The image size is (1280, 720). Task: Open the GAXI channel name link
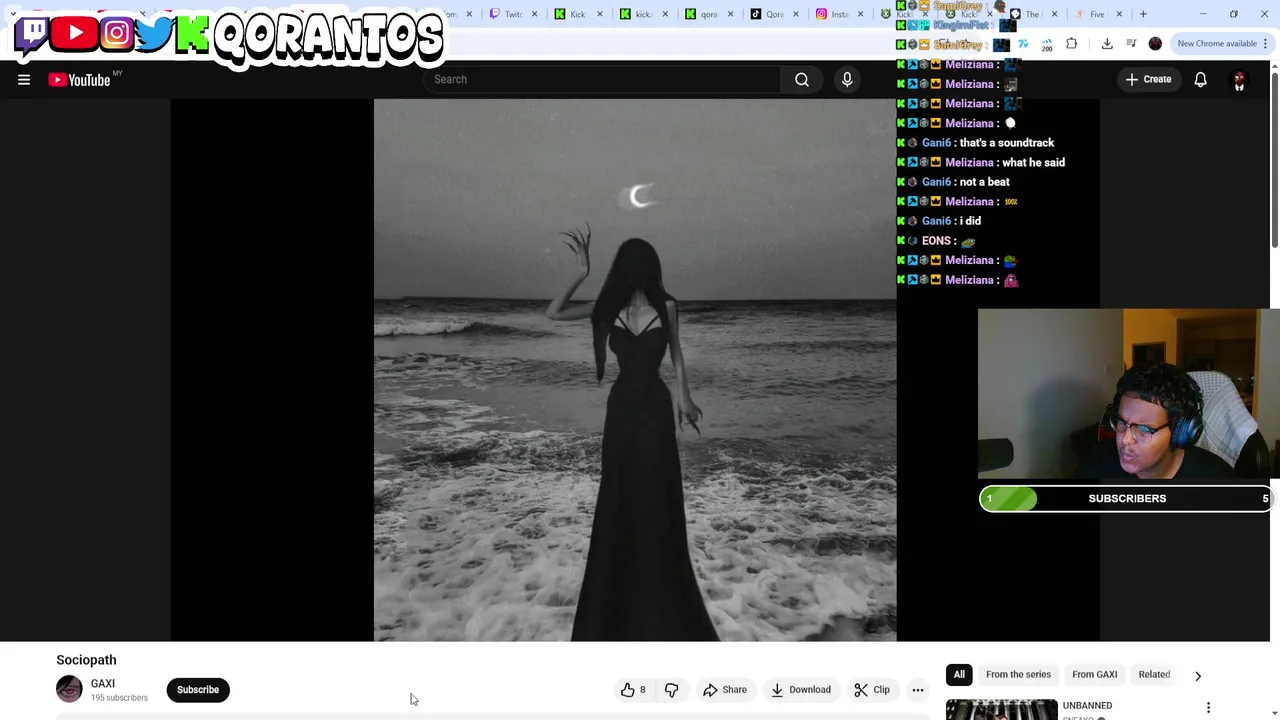coord(103,683)
